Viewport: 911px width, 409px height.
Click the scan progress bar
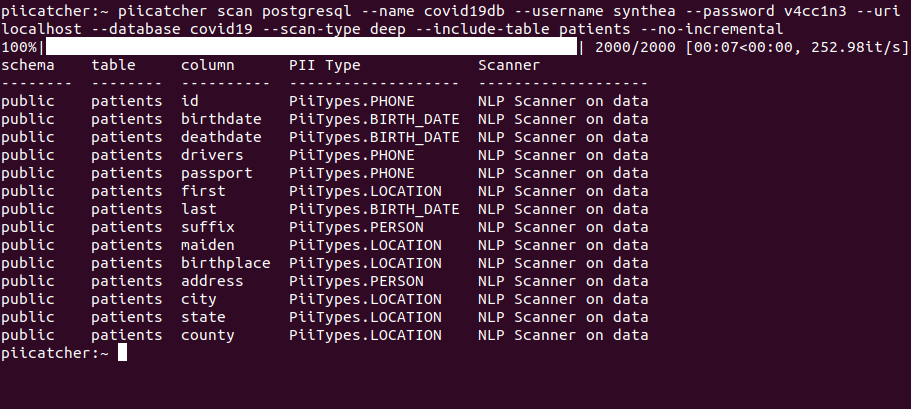[312, 46]
